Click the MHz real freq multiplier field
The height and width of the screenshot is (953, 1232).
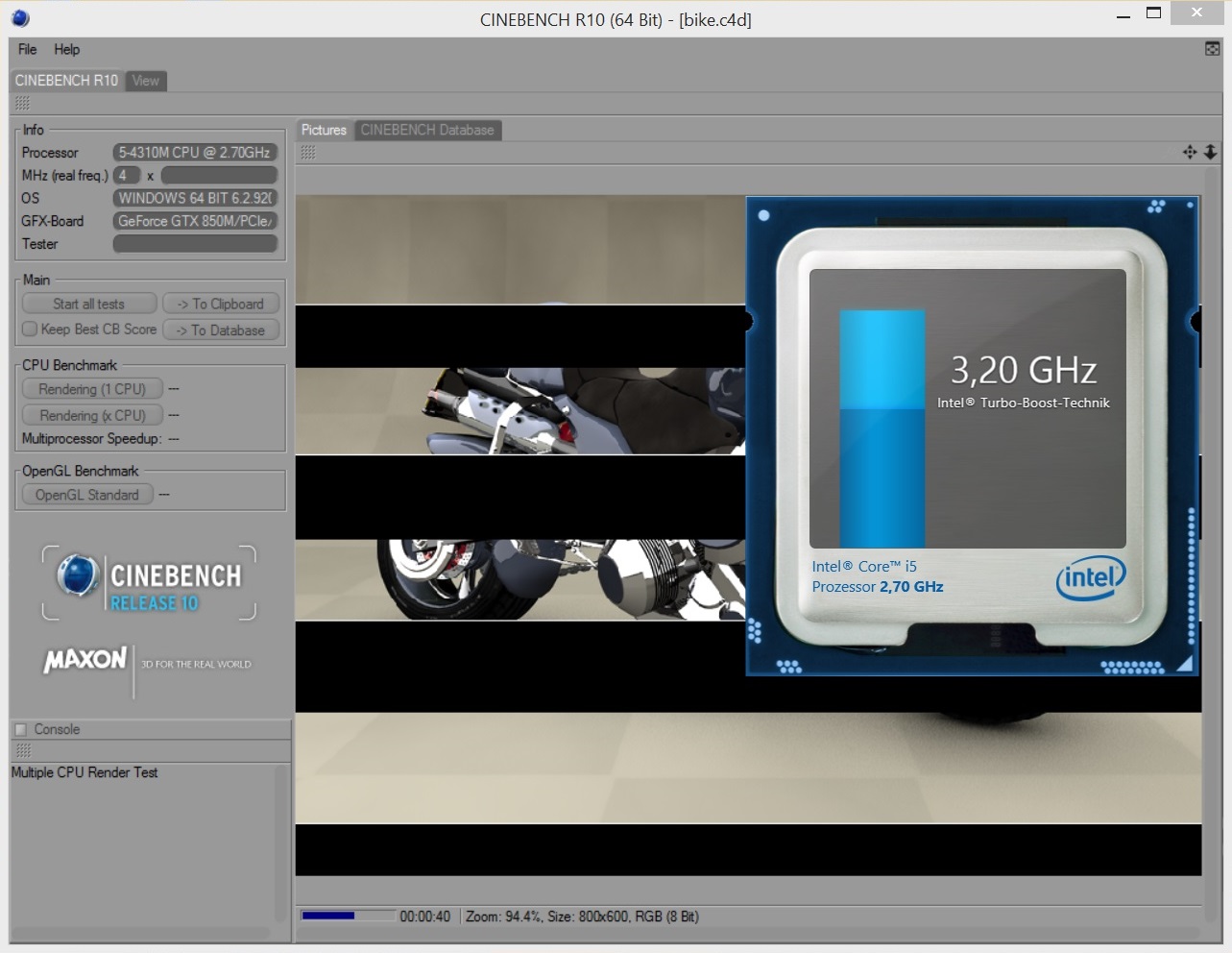127,175
